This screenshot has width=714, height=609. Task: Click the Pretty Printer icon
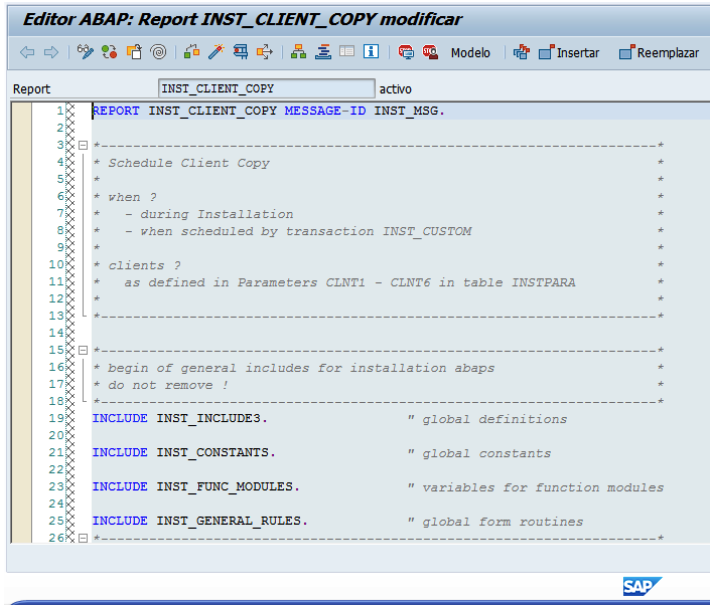tap(521, 52)
